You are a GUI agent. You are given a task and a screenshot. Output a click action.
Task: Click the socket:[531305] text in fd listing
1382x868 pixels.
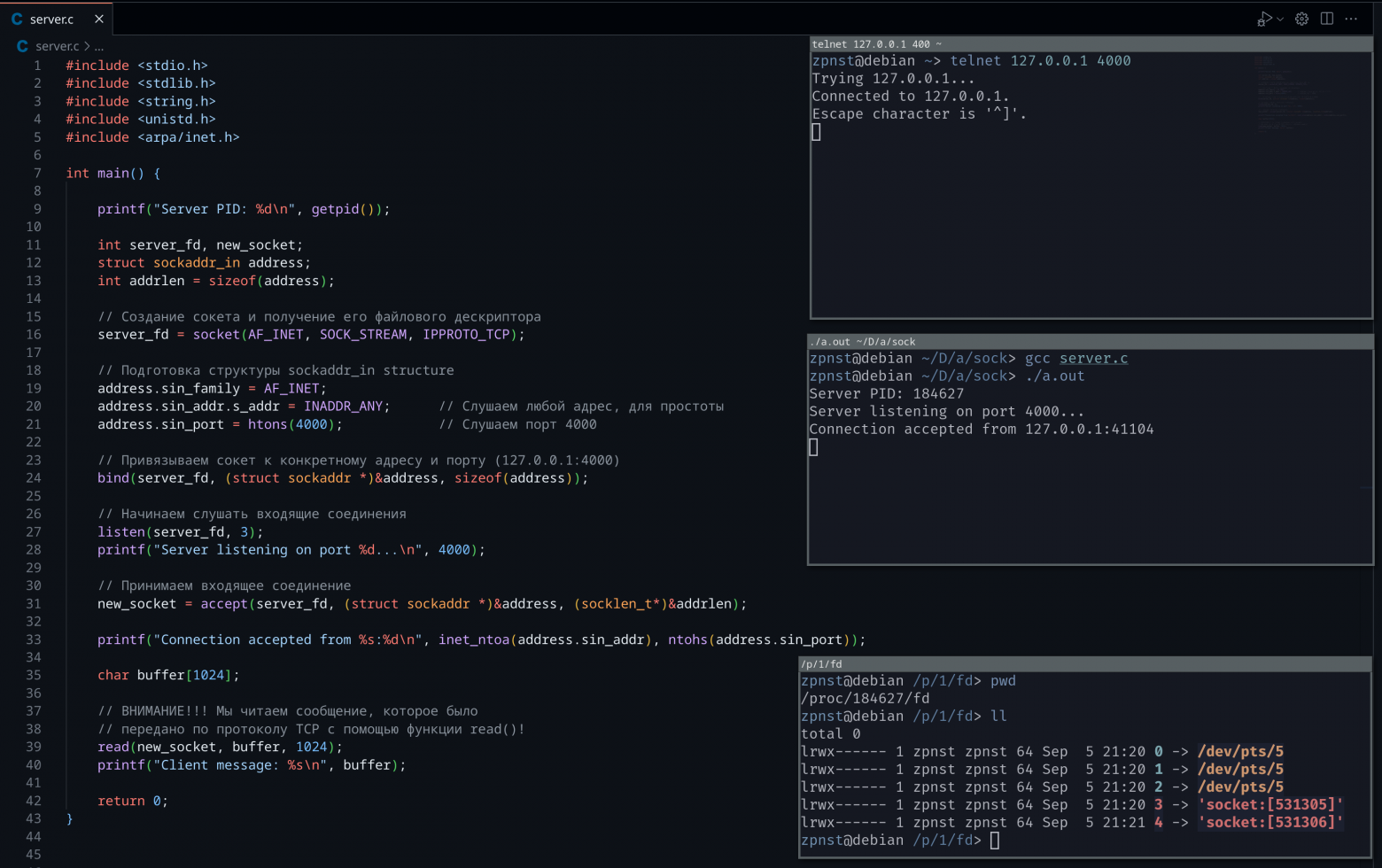coord(1270,804)
